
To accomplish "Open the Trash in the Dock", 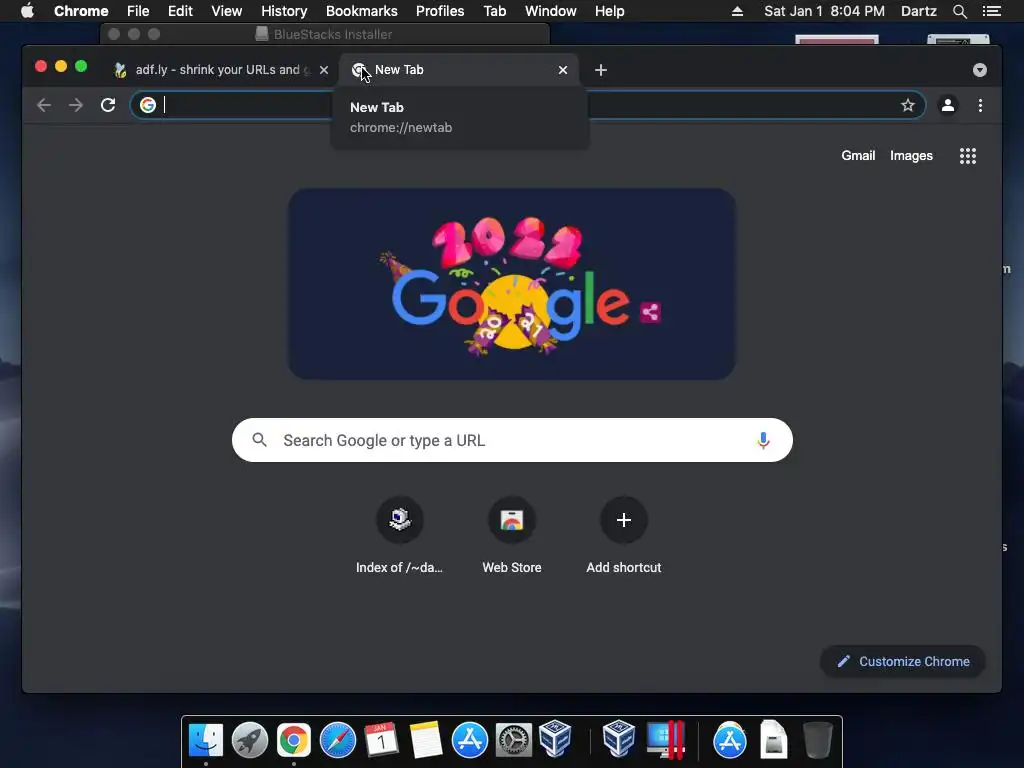I will coord(817,740).
